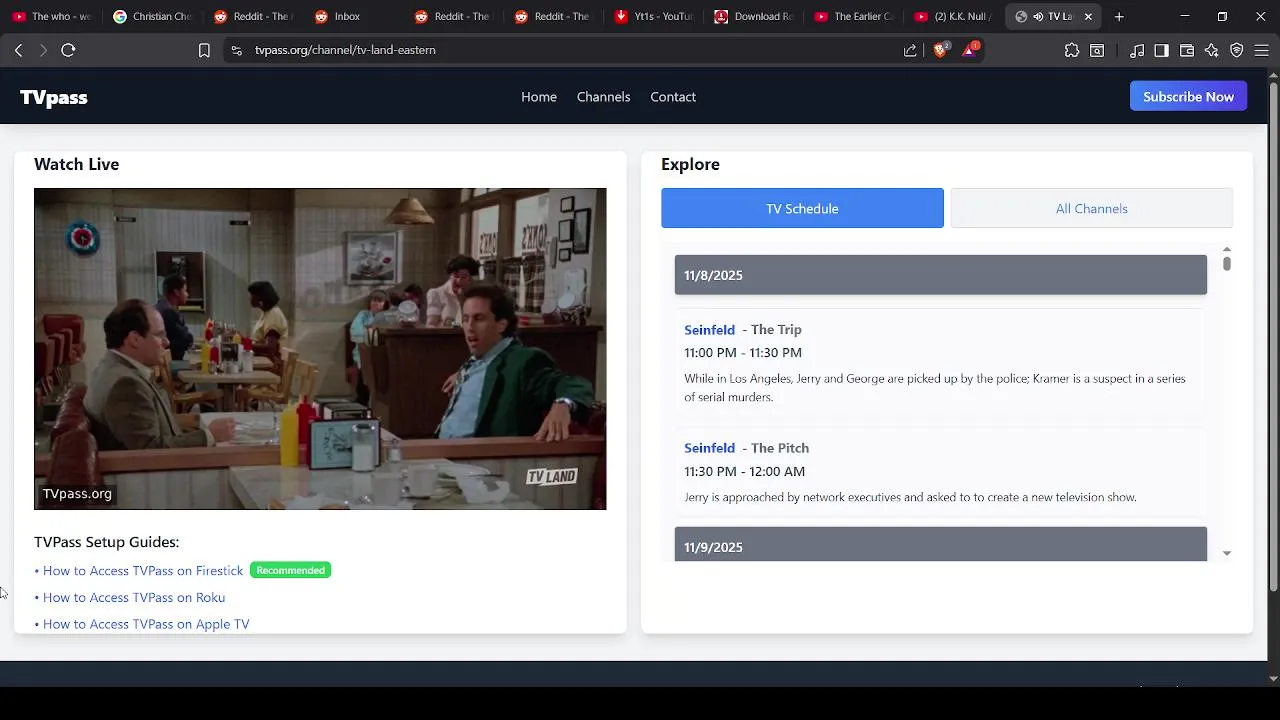Switch to The Earlier C tab
The width and height of the screenshot is (1280, 720).
[853, 16]
